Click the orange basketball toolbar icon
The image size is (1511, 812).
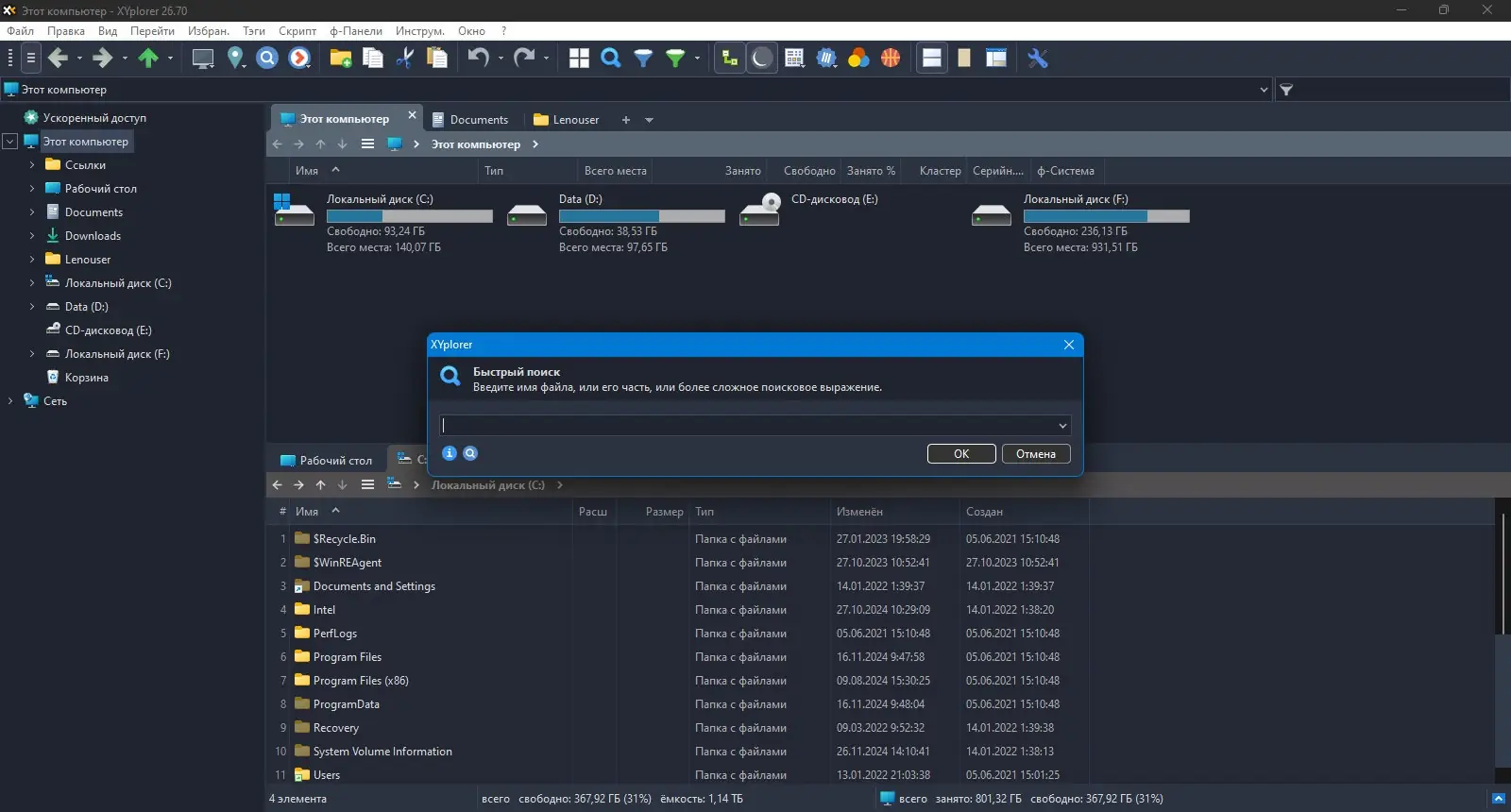(891, 59)
